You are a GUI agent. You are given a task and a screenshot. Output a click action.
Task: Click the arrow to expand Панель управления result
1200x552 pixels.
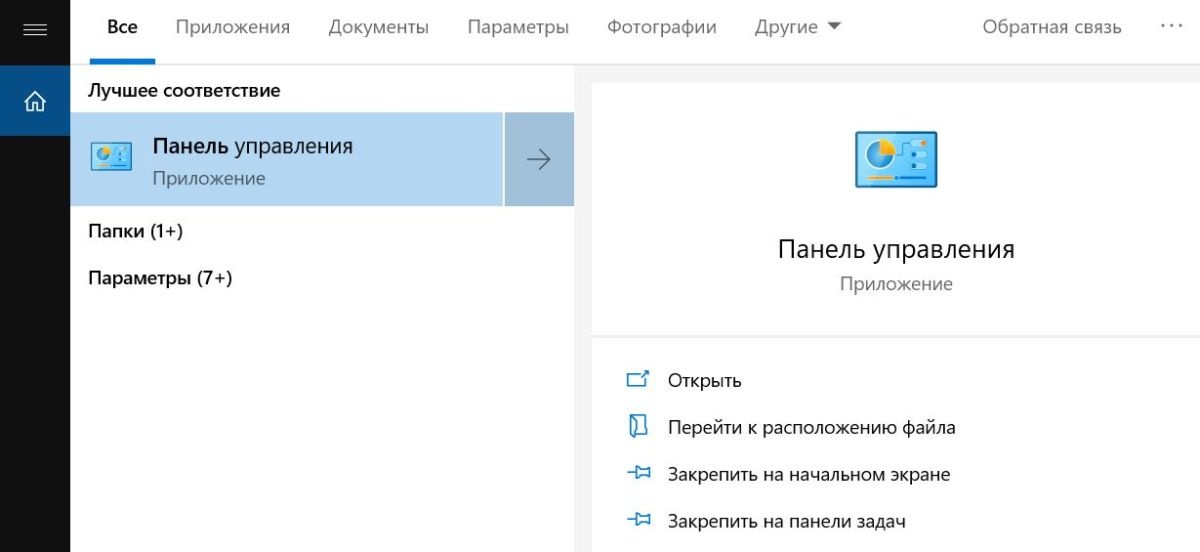(x=539, y=160)
